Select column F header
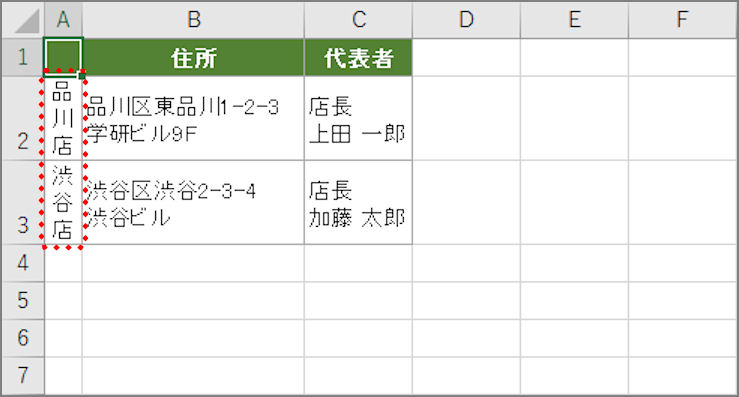The width and height of the screenshot is (739, 397). [x=682, y=20]
